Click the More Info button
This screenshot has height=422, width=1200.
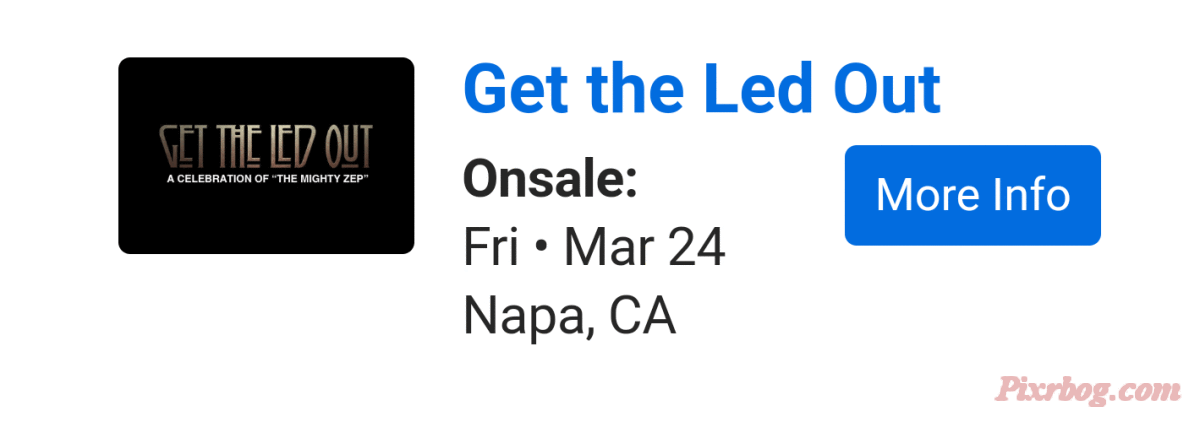pos(972,195)
